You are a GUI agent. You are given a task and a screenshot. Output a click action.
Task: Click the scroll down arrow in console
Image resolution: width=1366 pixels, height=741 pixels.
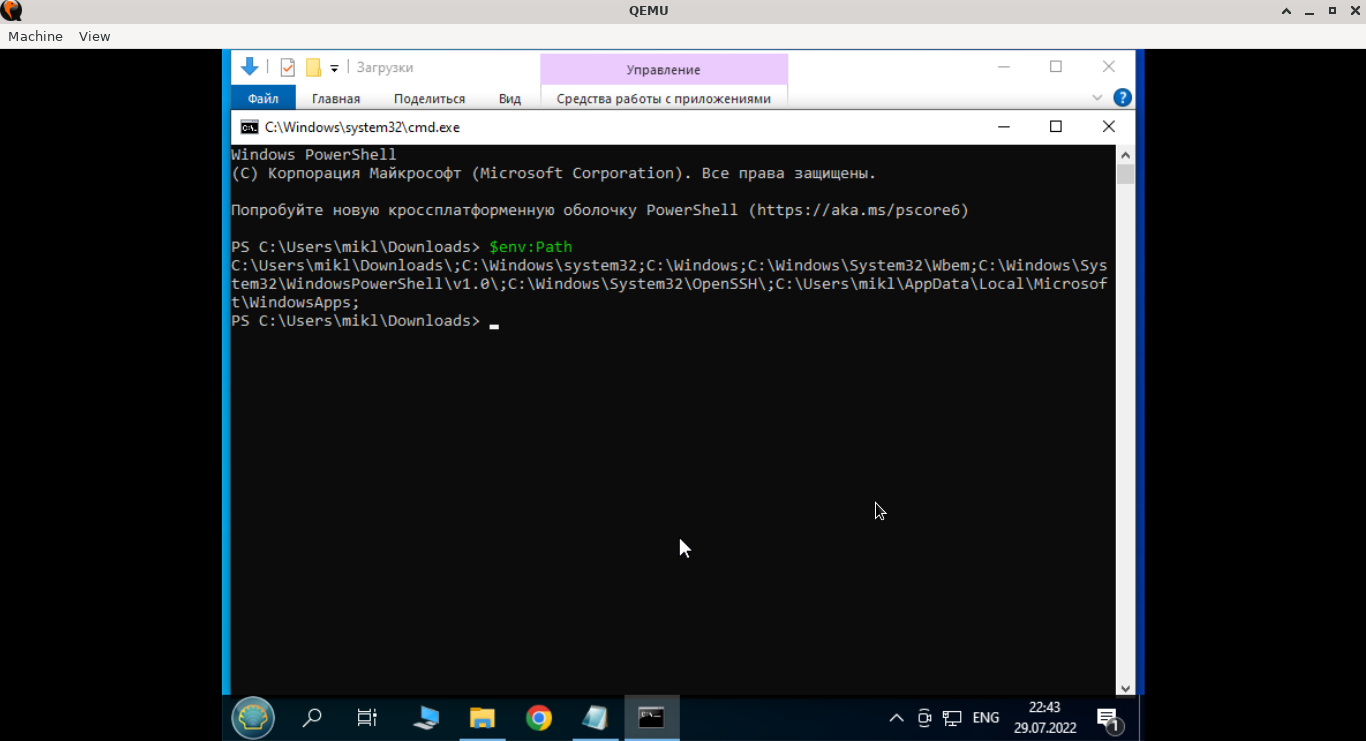[x=1125, y=688]
